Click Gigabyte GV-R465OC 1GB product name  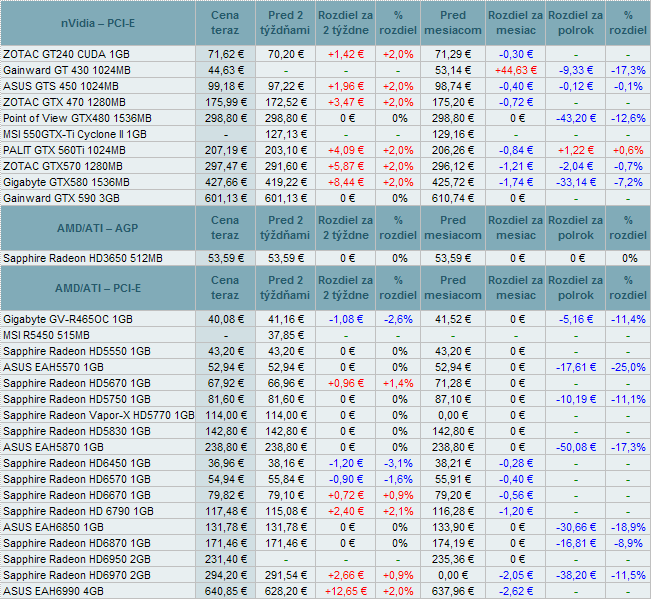(68, 319)
